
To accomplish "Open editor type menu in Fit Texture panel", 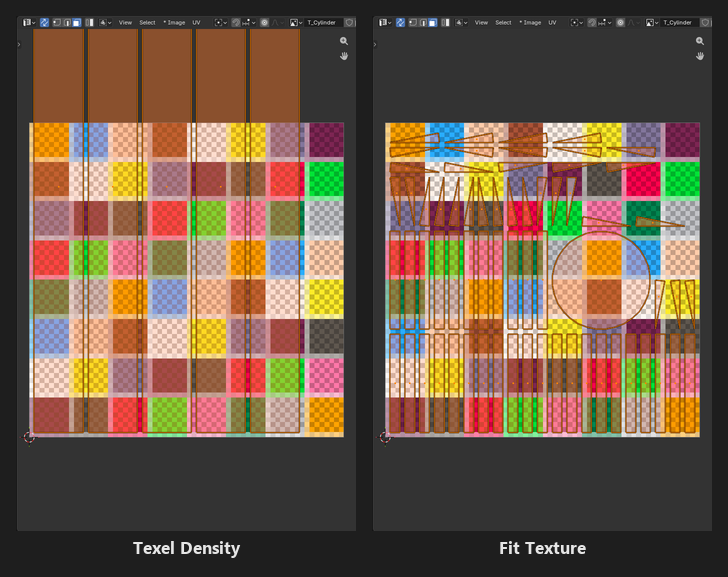I will (x=385, y=22).
